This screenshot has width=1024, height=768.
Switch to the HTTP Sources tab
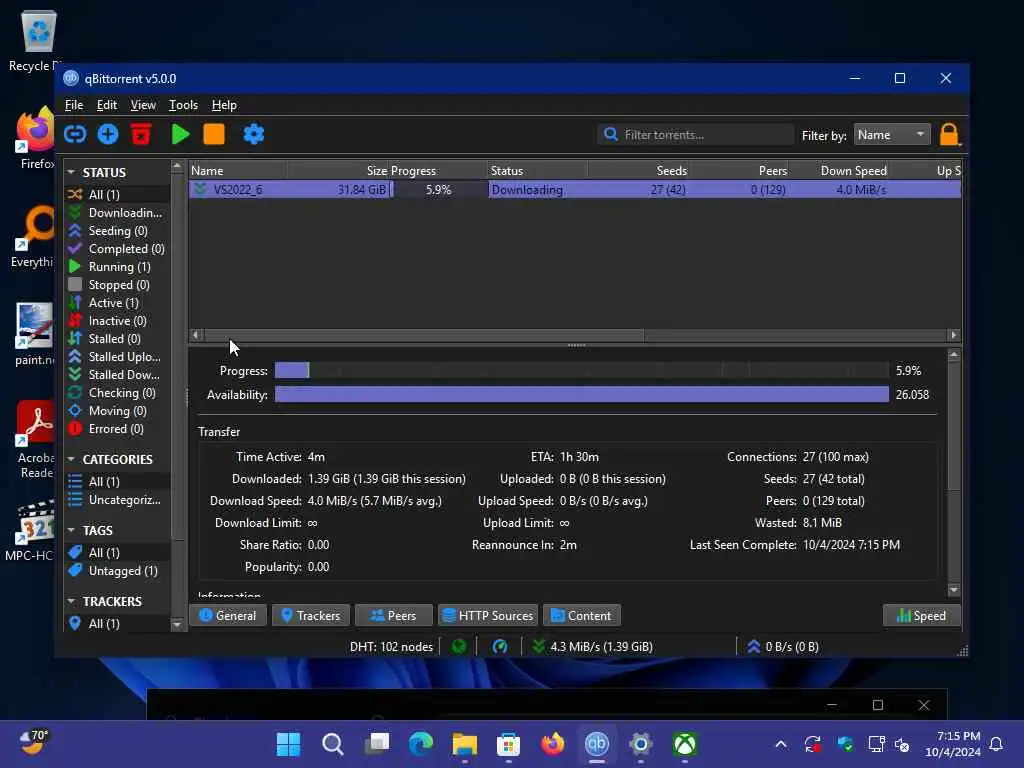(x=488, y=616)
